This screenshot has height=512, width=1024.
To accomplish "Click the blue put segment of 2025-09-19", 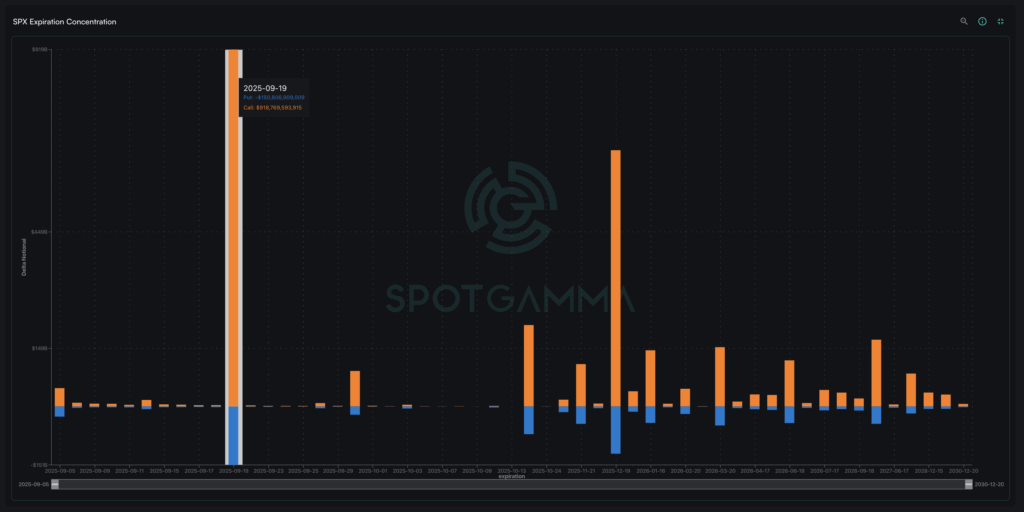I will tap(233, 433).
